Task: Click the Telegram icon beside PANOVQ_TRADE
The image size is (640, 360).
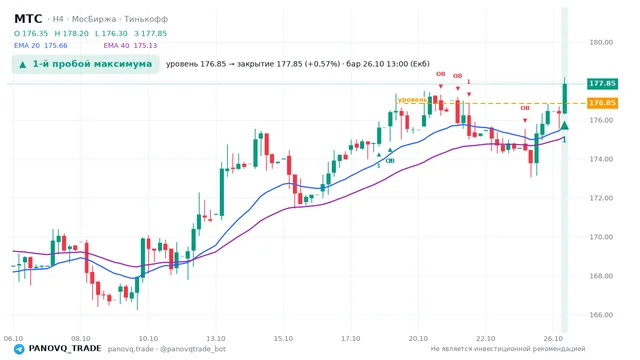Action: click(x=19, y=349)
